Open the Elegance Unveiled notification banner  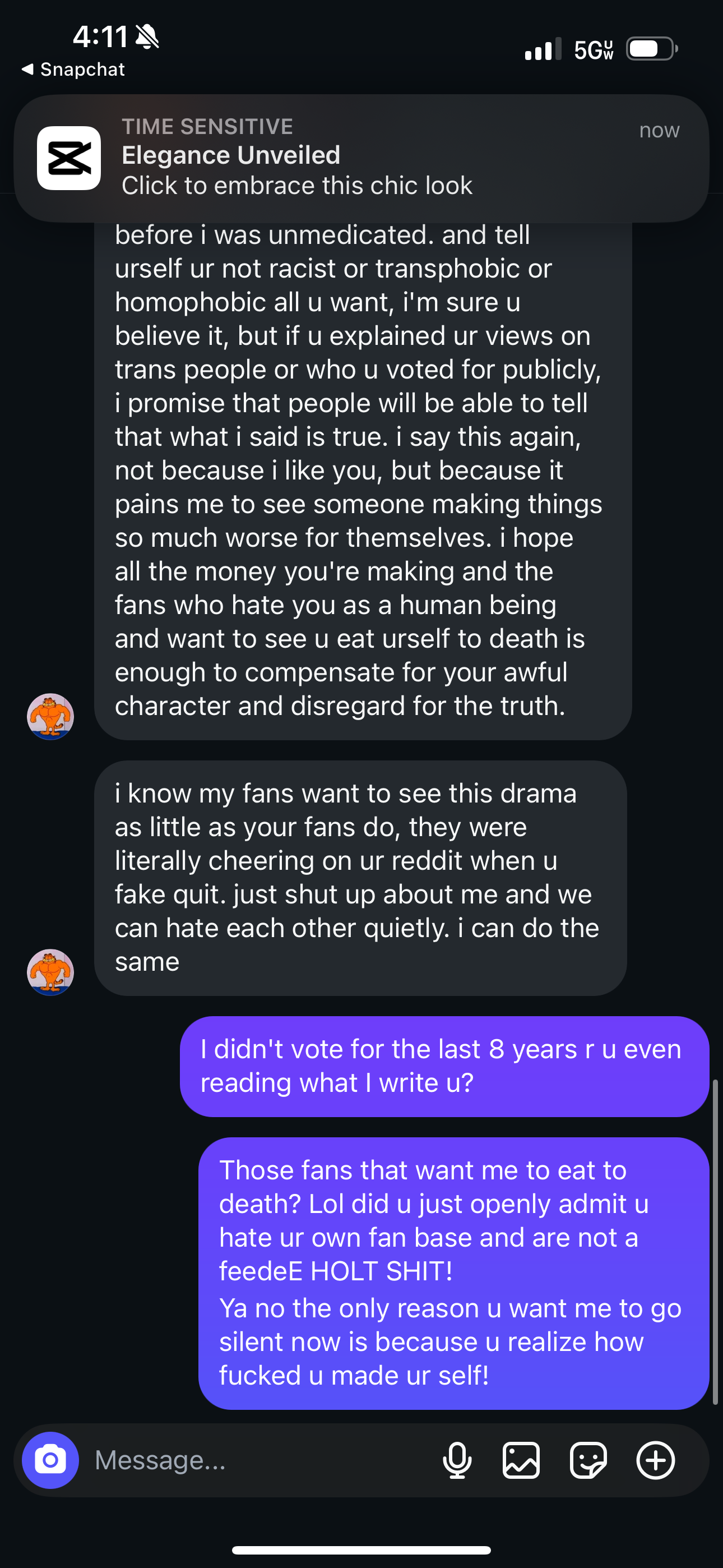pos(365,158)
